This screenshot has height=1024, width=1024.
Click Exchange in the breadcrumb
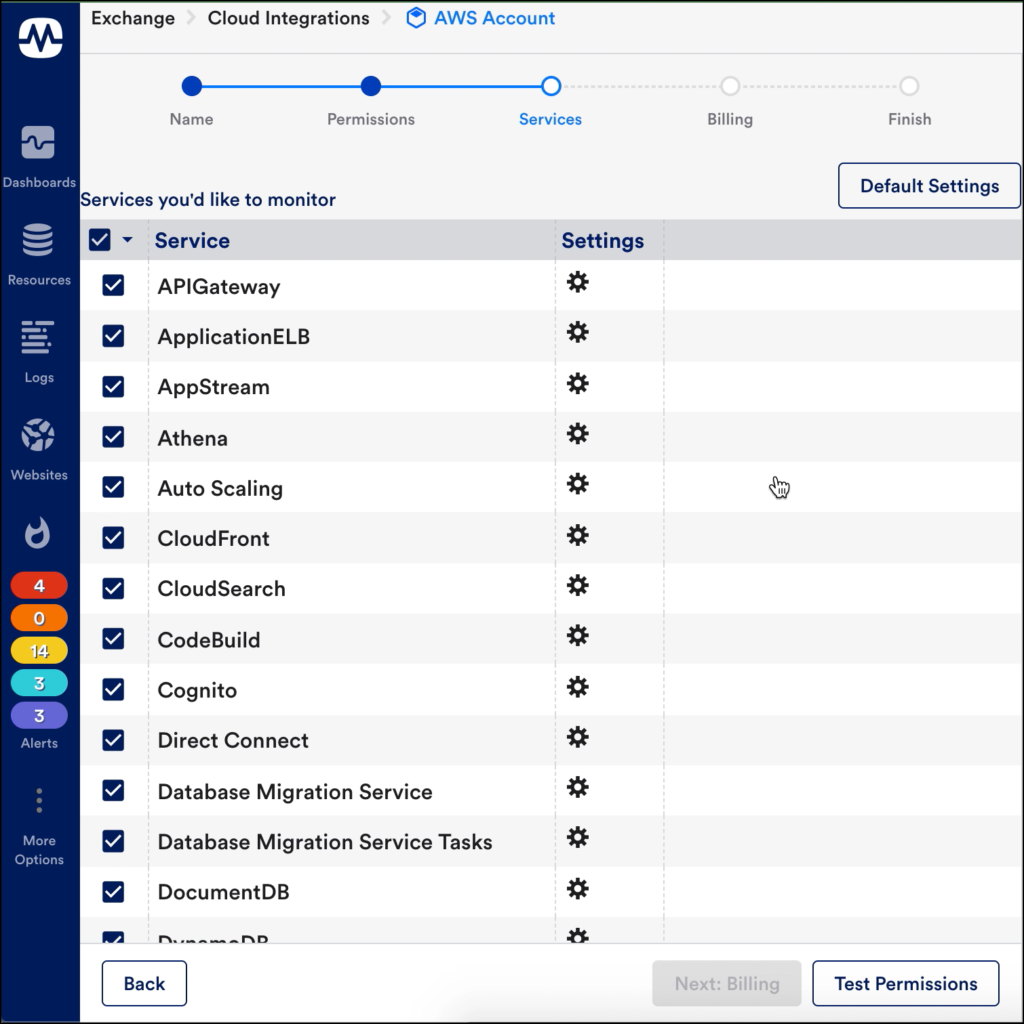[x=133, y=18]
